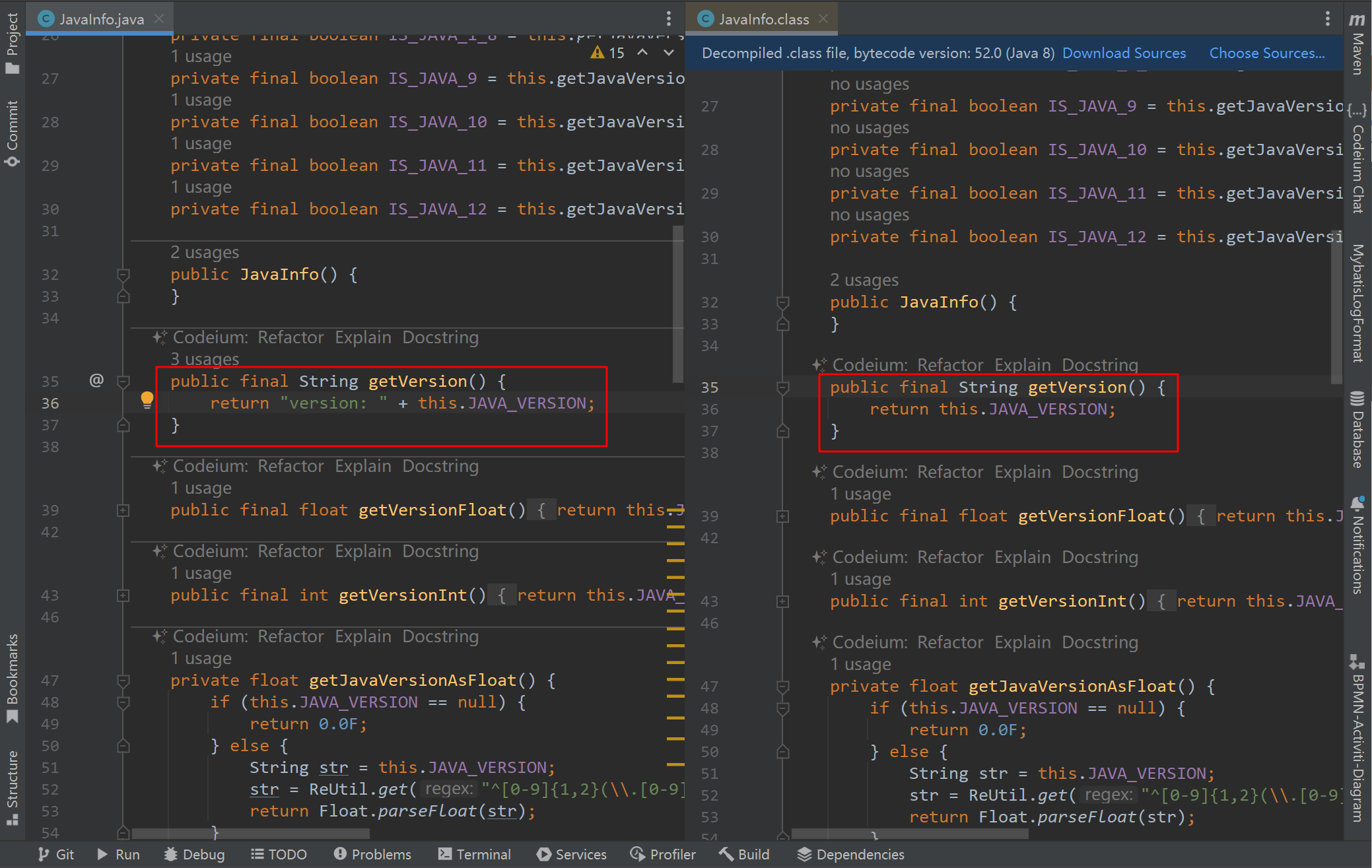Open the Notifications panel
This screenshot has height=868, width=1372.
click(1357, 545)
